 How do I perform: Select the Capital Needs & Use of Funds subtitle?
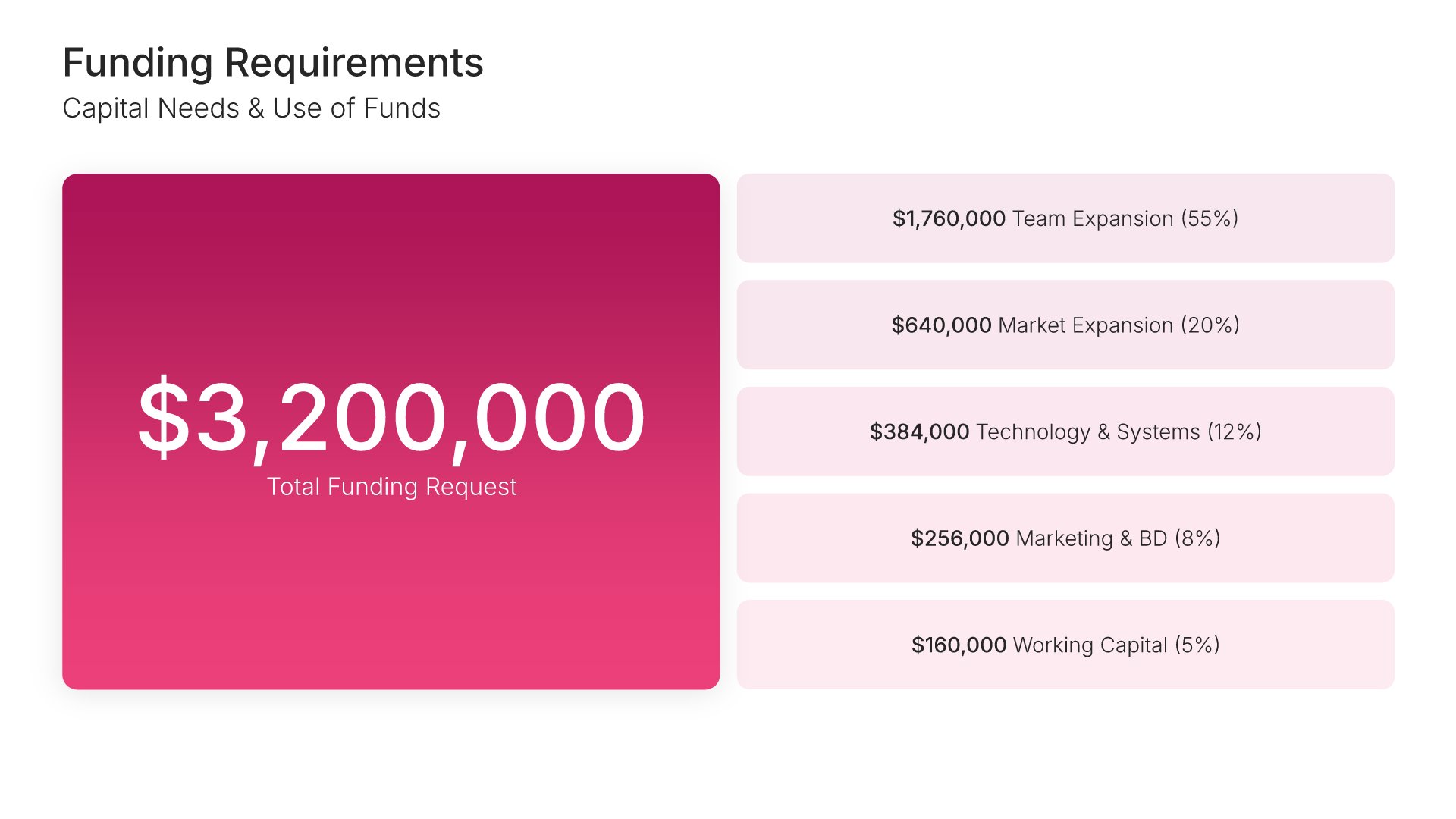click(x=251, y=108)
